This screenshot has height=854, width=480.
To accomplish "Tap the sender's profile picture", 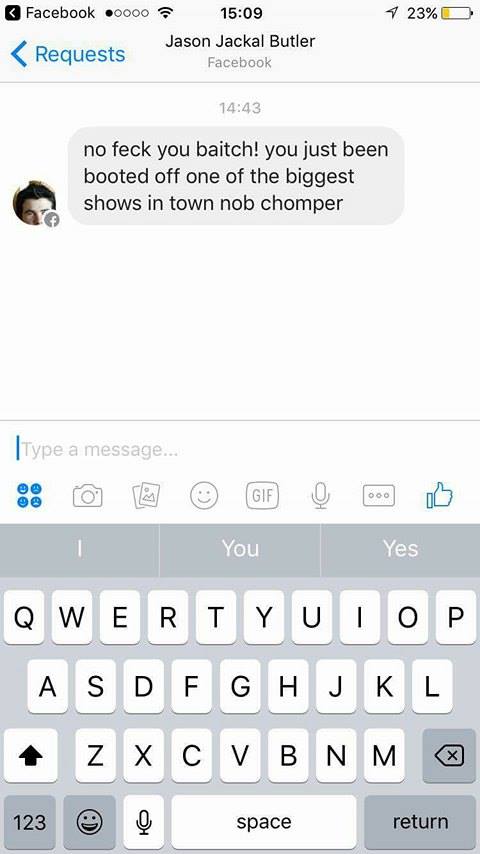I will click(34, 203).
